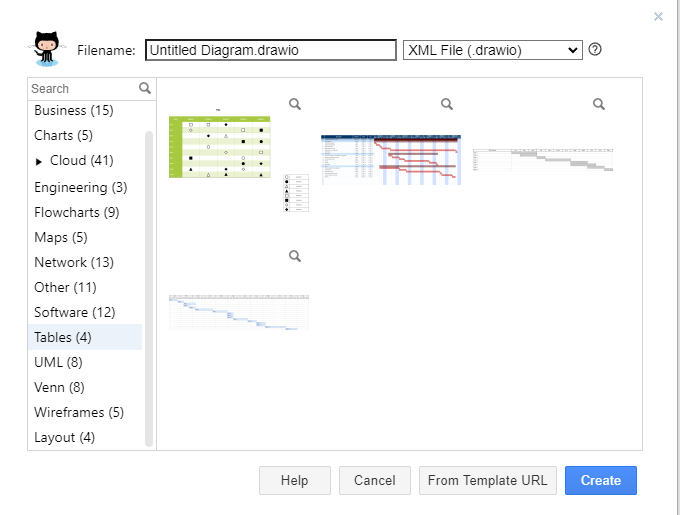Select the green matrix table template thumbnail
The image size is (680, 515).
[x=239, y=160]
